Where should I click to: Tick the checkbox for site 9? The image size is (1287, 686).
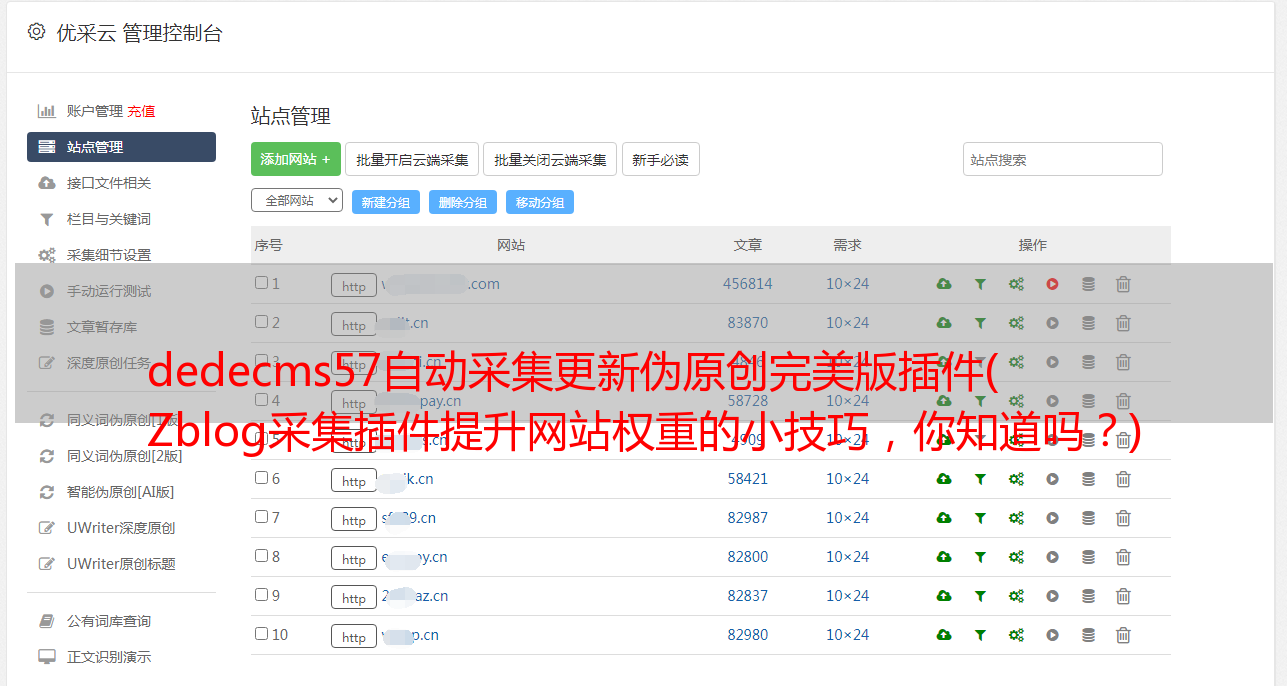[261, 595]
